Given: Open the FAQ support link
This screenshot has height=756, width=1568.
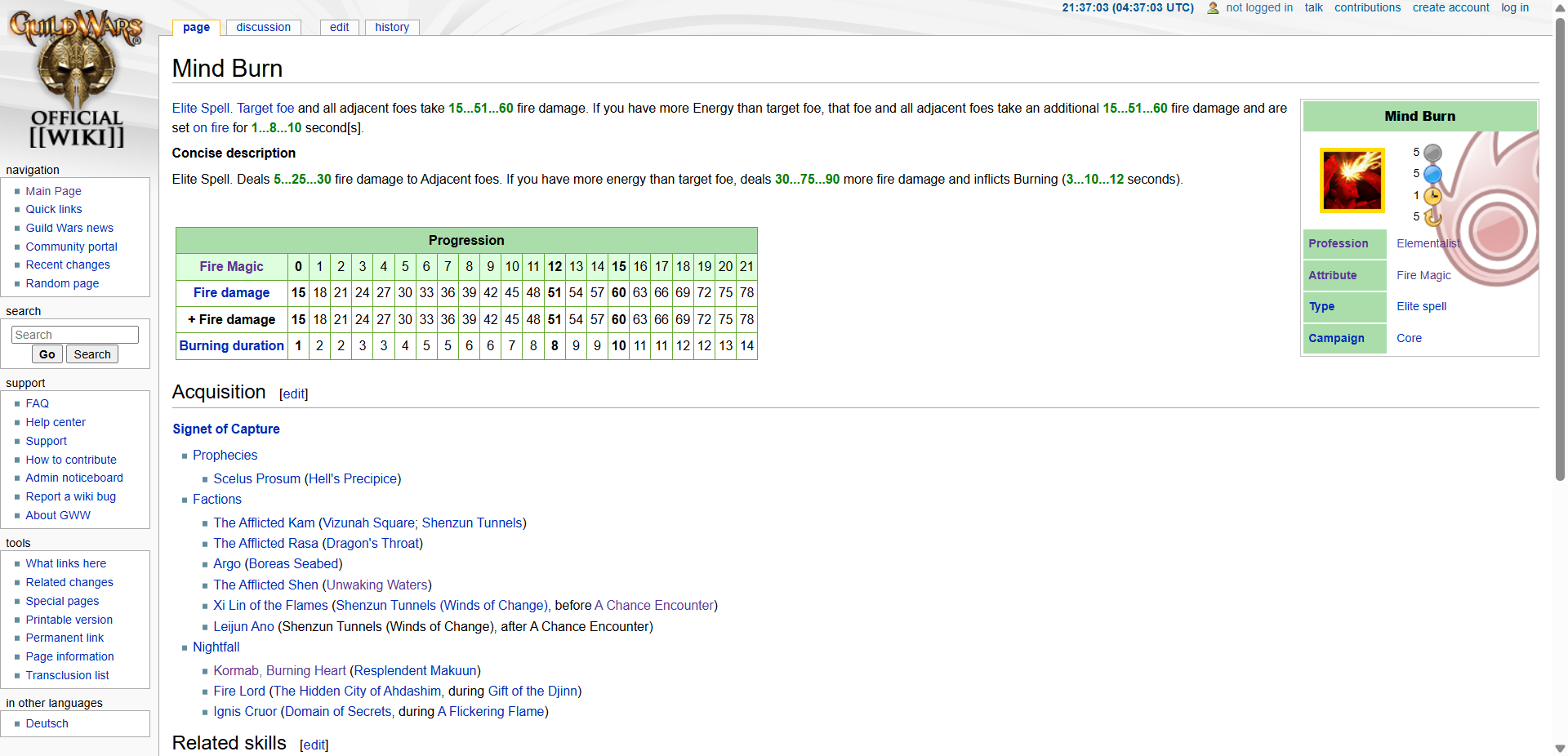Looking at the screenshot, I should point(37,403).
